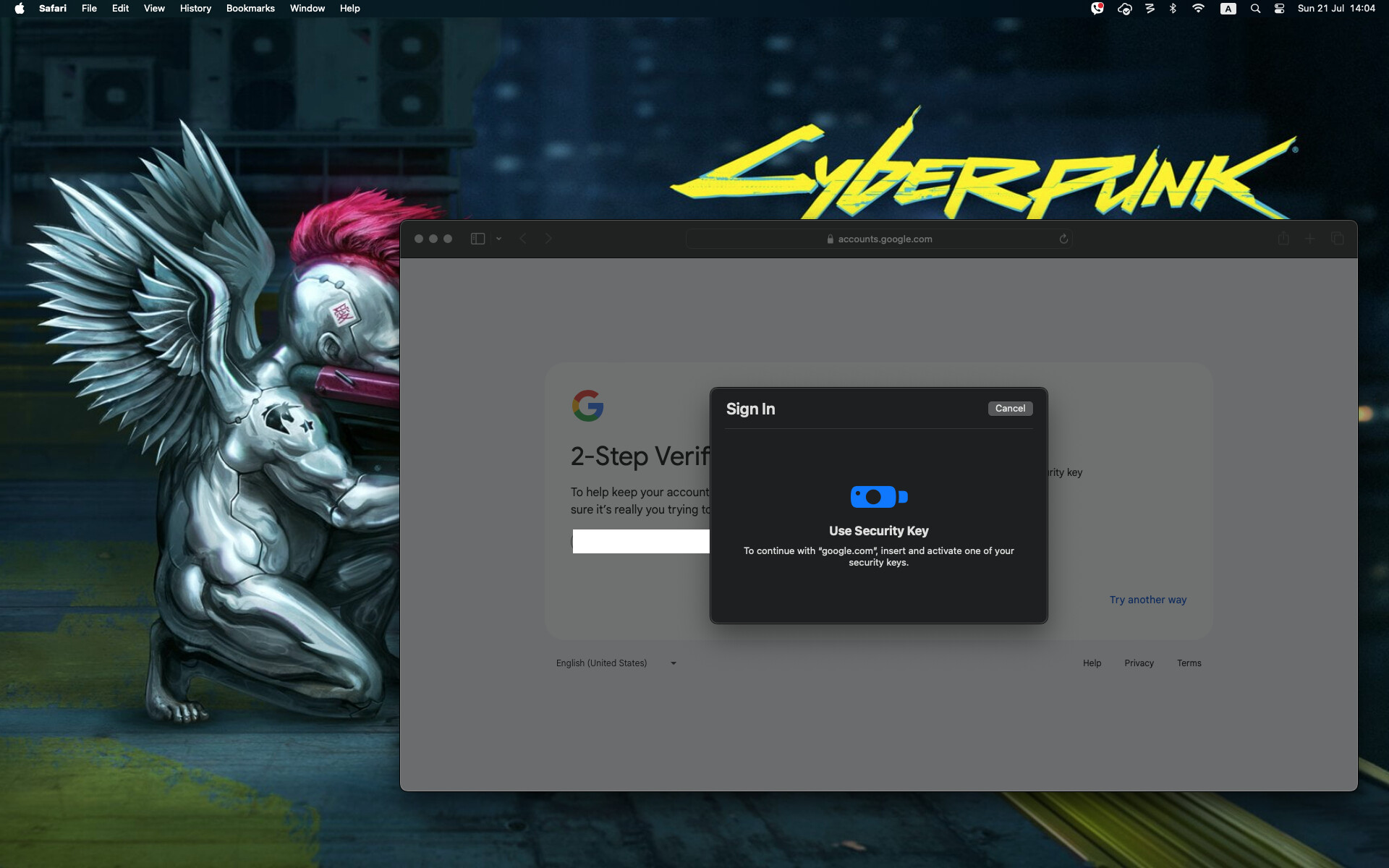The image size is (1389, 868).
Task: Open a new tab with the plus icon
Action: 1309,239
